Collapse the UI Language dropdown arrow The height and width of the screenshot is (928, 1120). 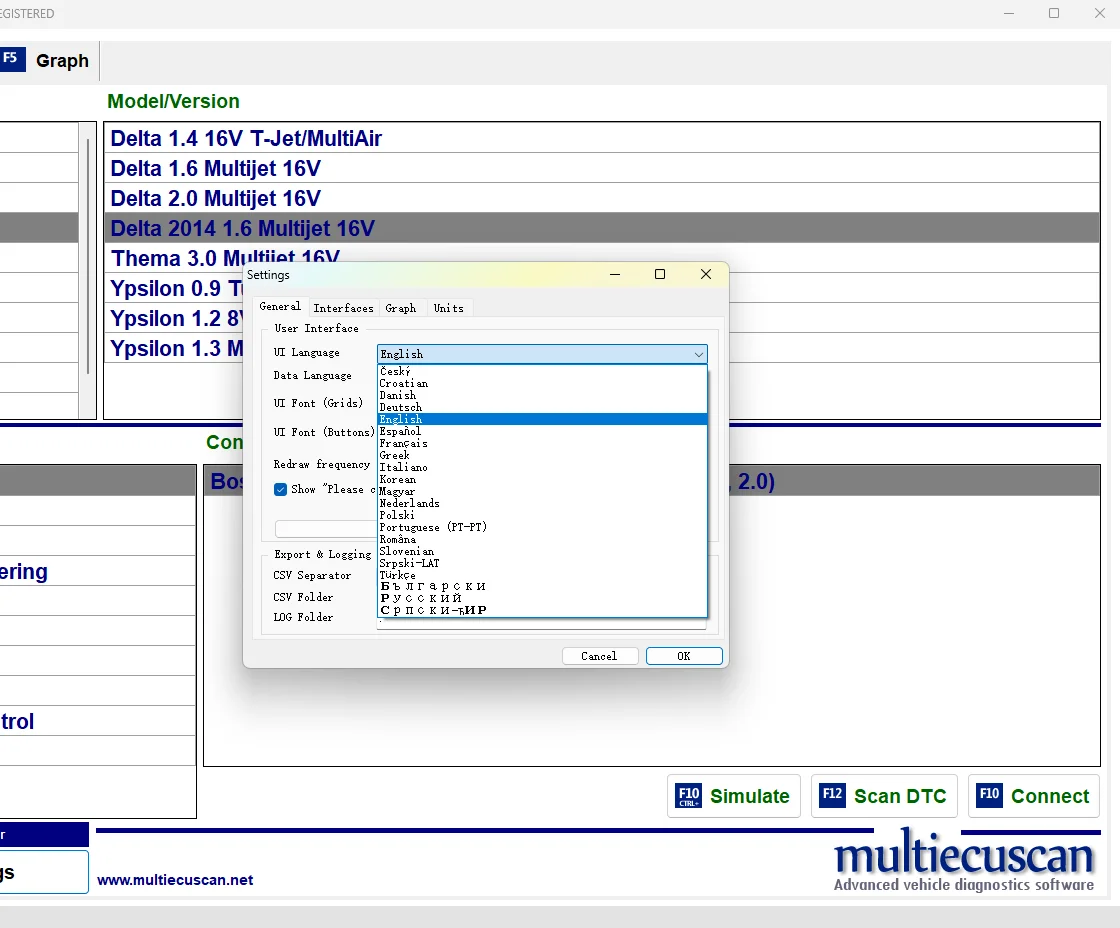pyautogui.click(x=699, y=354)
